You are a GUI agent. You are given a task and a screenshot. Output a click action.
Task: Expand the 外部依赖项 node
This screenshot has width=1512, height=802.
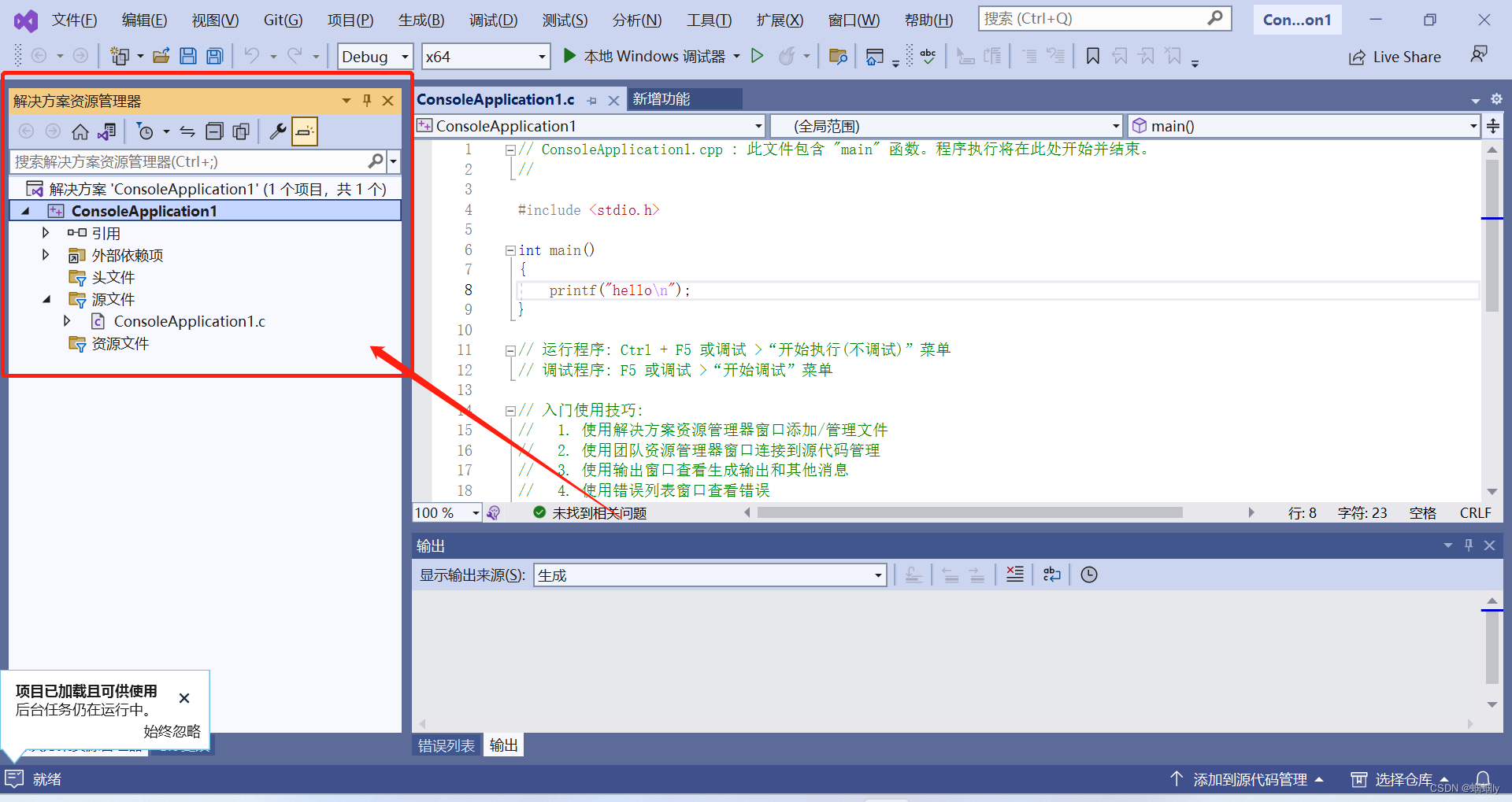click(x=46, y=255)
